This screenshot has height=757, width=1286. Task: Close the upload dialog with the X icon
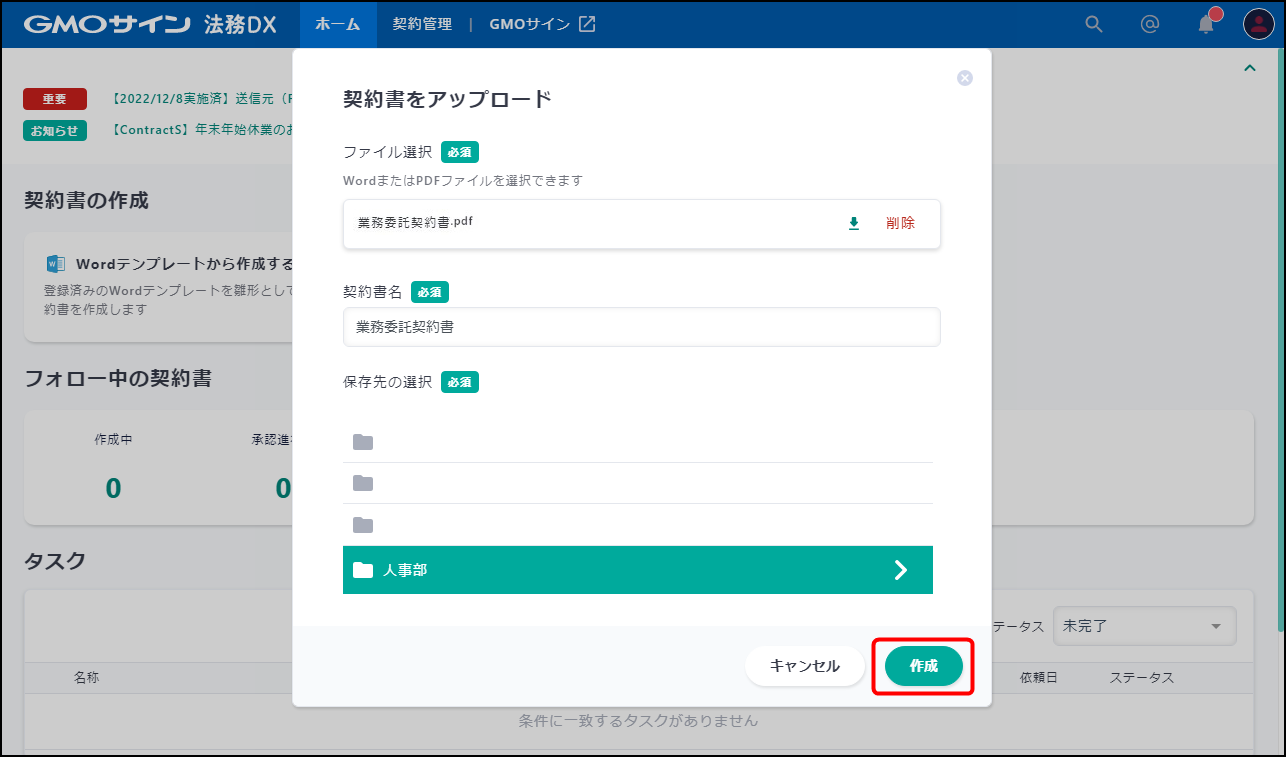click(x=965, y=78)
